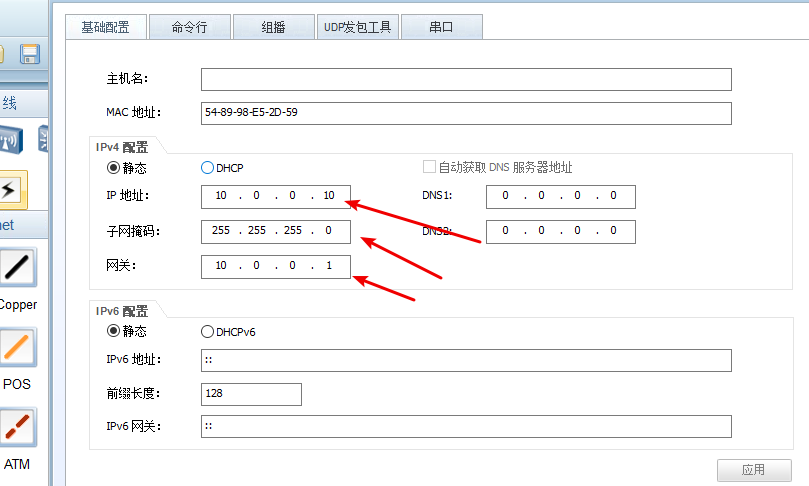Click the IP 地址 field showing 10.0.0.10
This screenshot has height=486, width=809.
click(x=276, y=197)
